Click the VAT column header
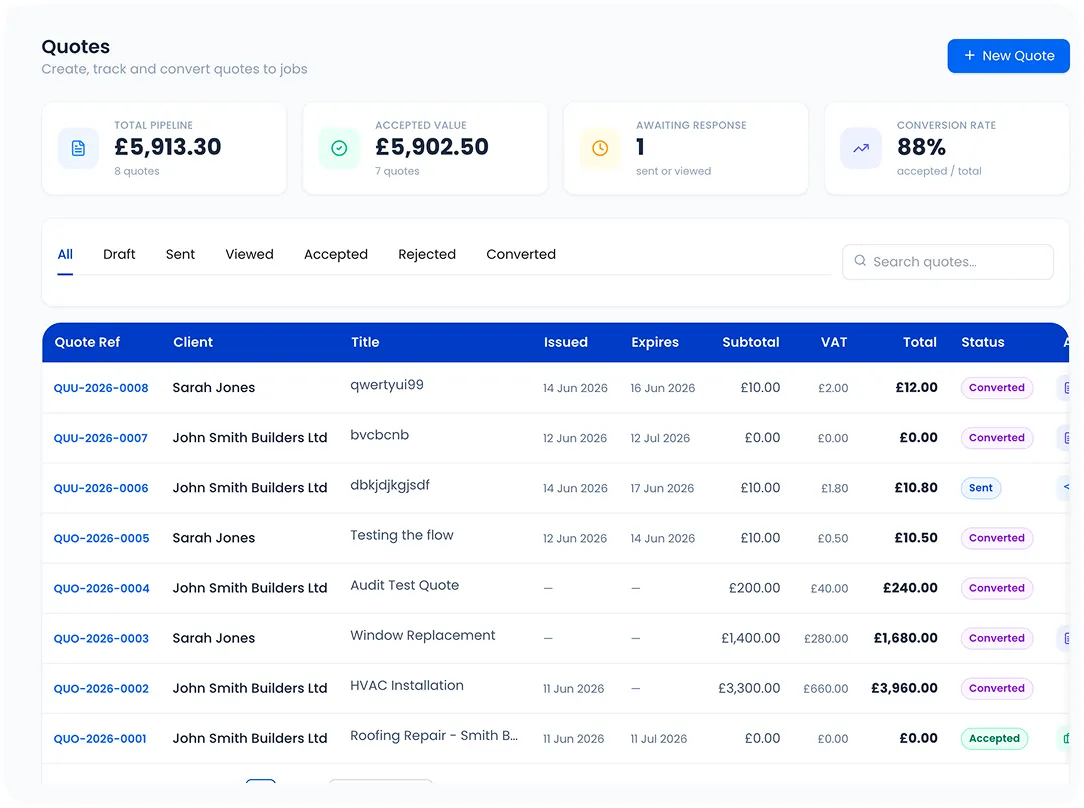This screenshot has width=1084, height=808. coord(834,342)
